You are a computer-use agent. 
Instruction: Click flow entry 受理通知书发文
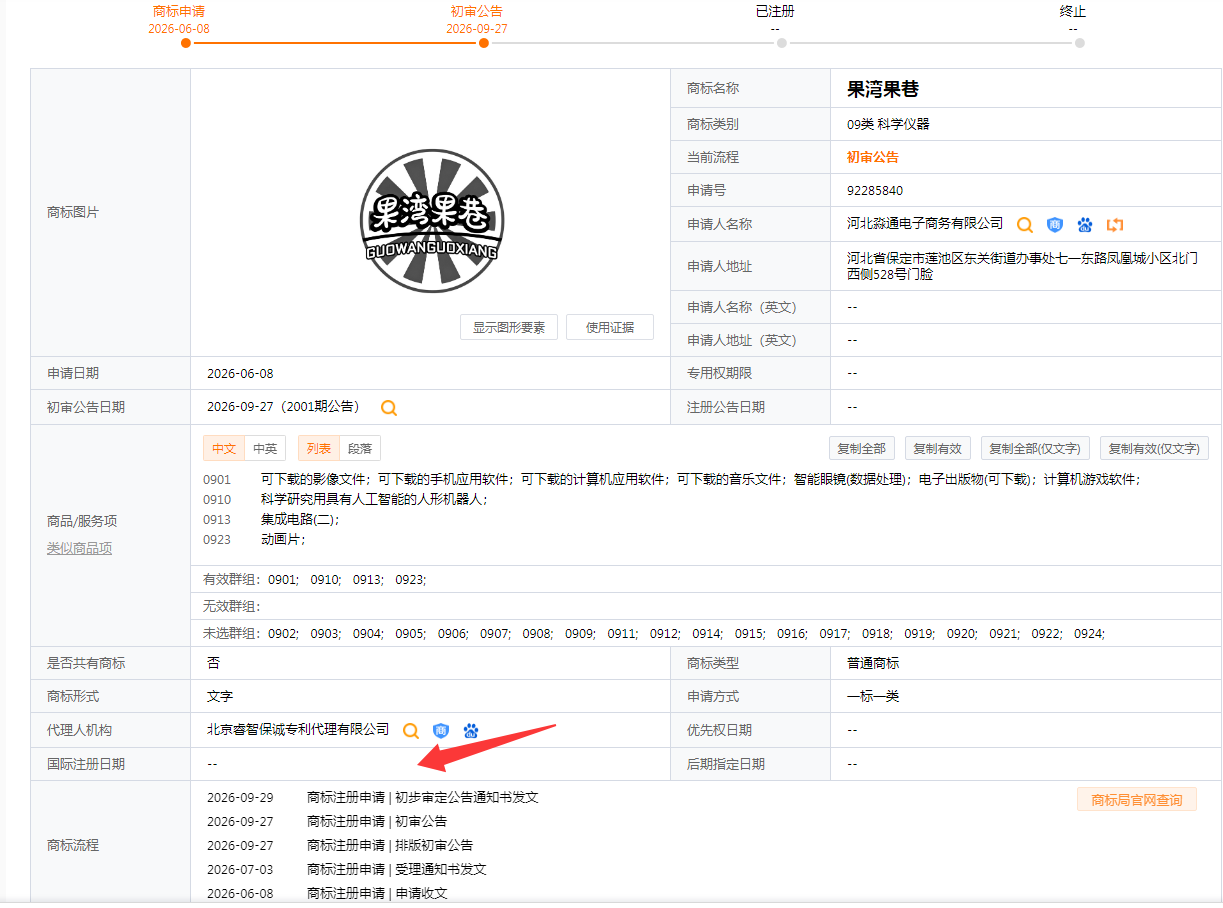point(441,870)
